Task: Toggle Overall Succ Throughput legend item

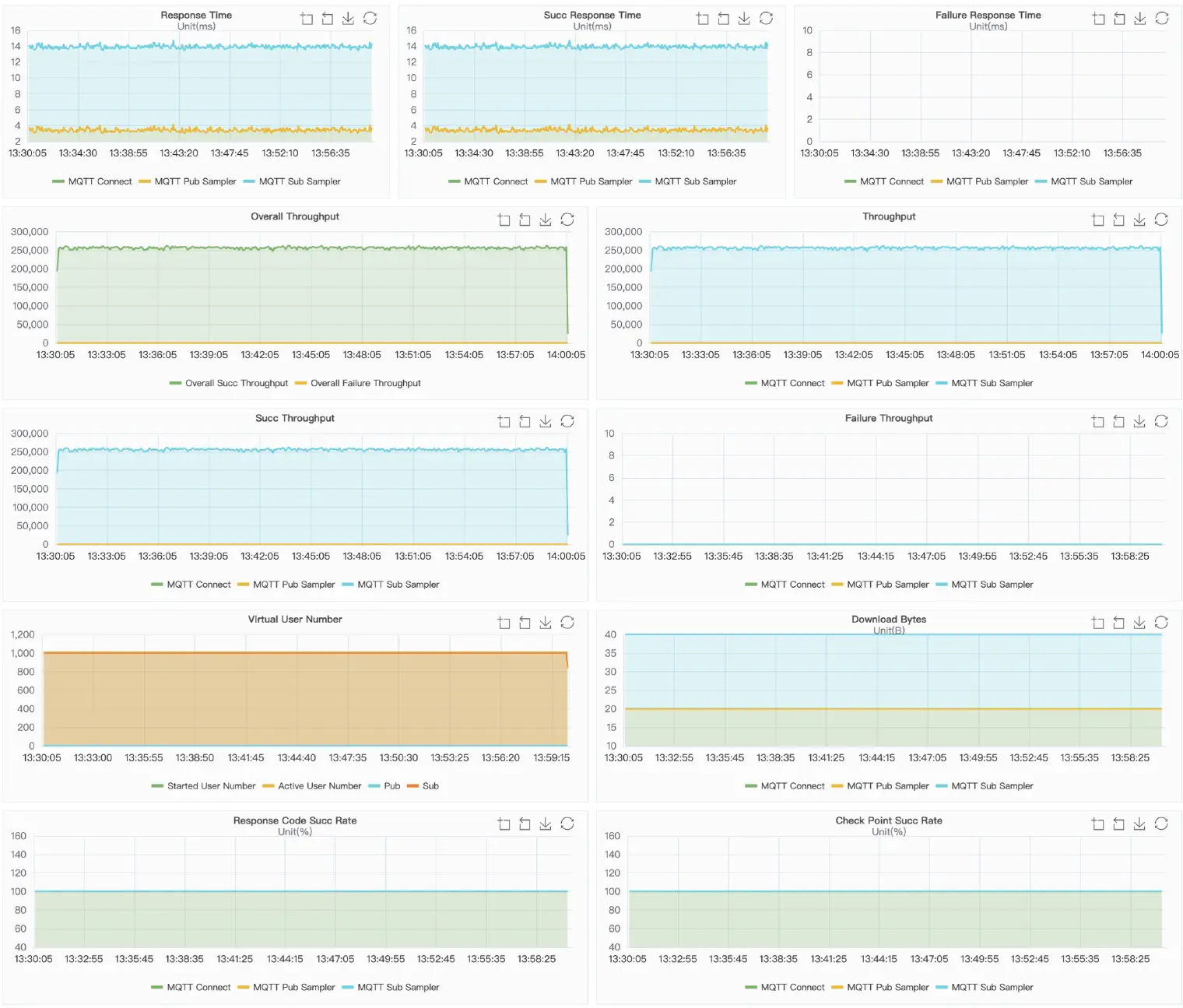Action: (x=229, y=383)
